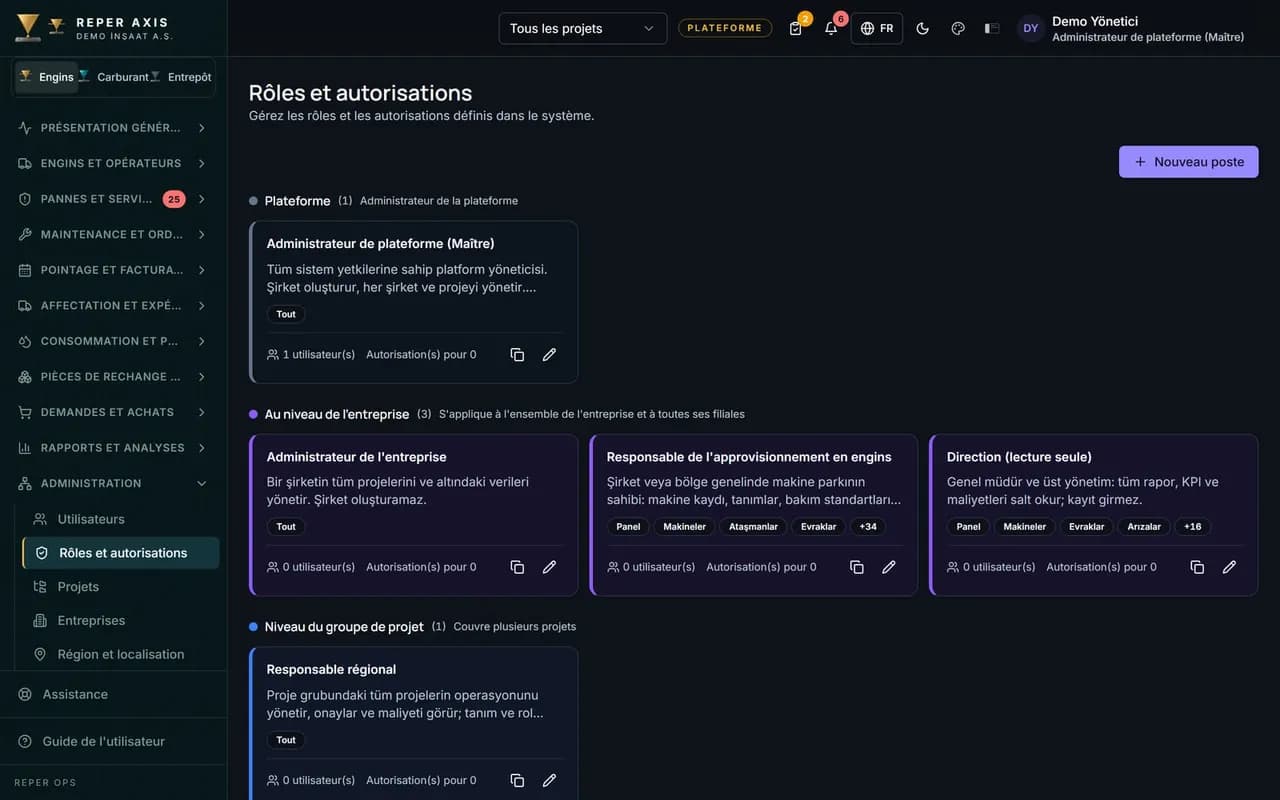Open Entreprises in sidebar
The width and height of the screenshot is (1280, 800).
(120, 620)
